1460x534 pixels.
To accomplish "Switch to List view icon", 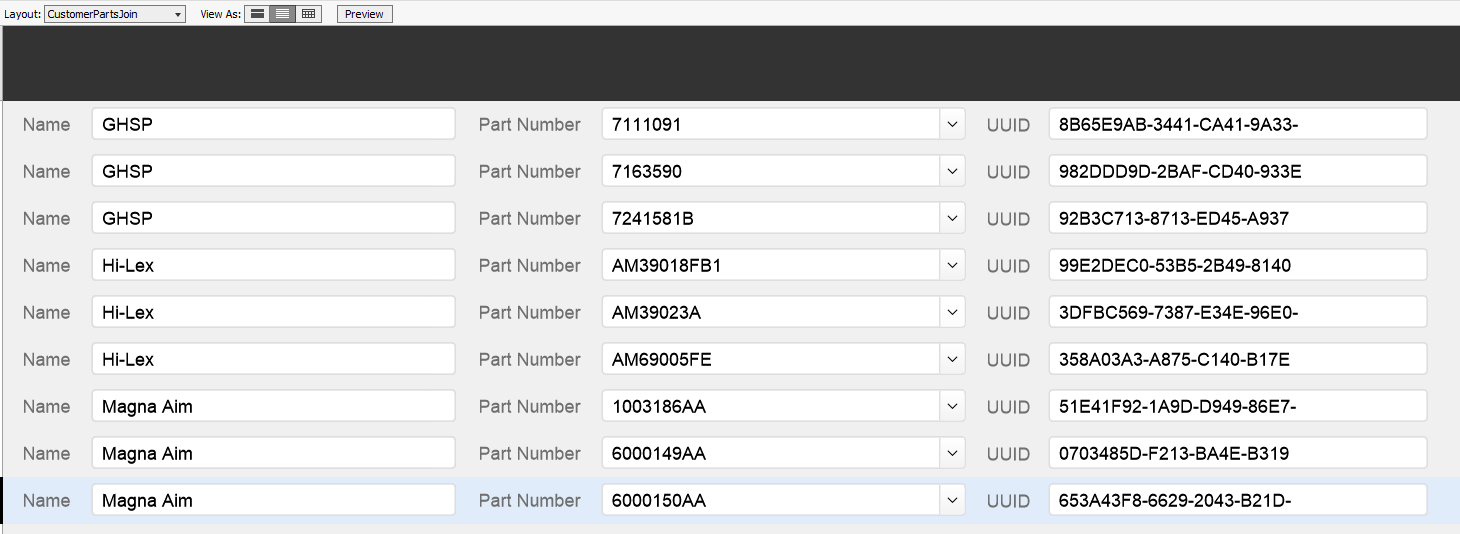I will [x=283, y=14].
